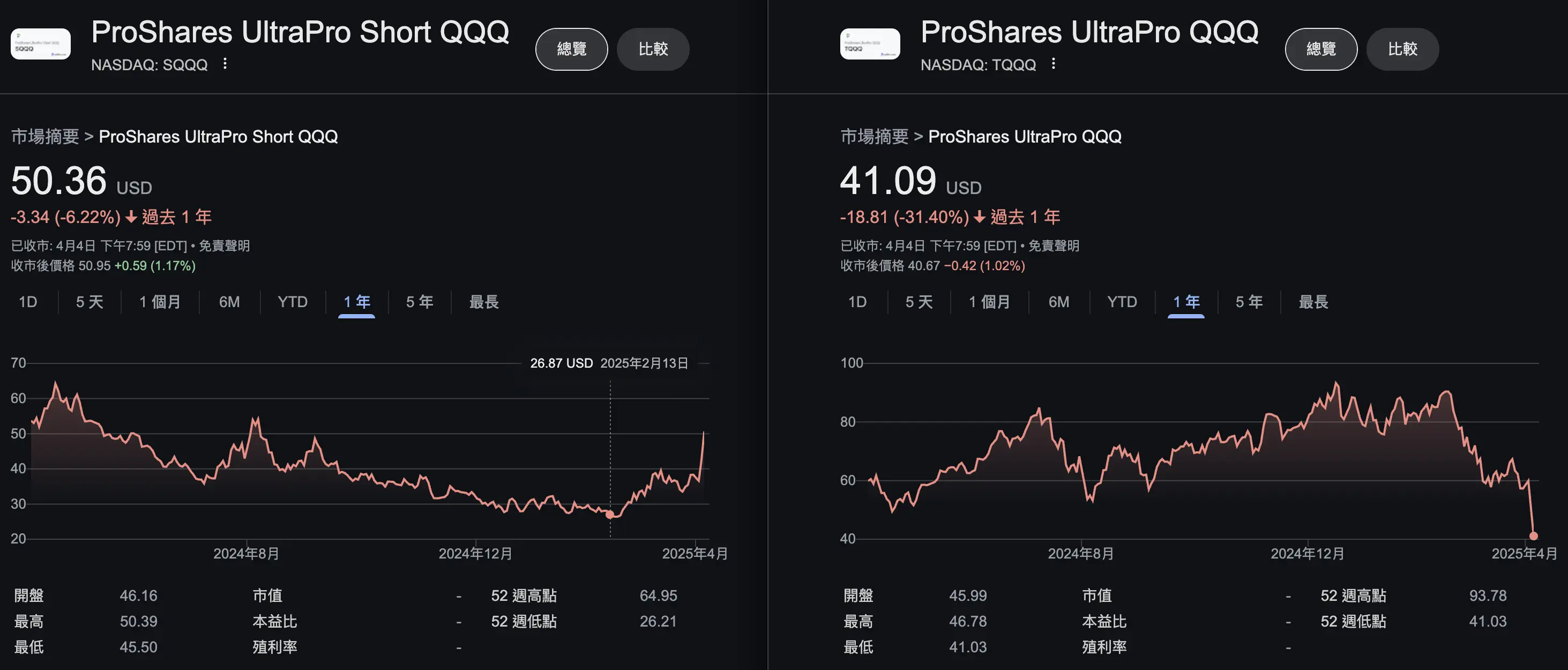Screen dimensions: 1568x670
Task: Click the SQQQ chart data point marker at 2025年2月13日
Action: 610,515
